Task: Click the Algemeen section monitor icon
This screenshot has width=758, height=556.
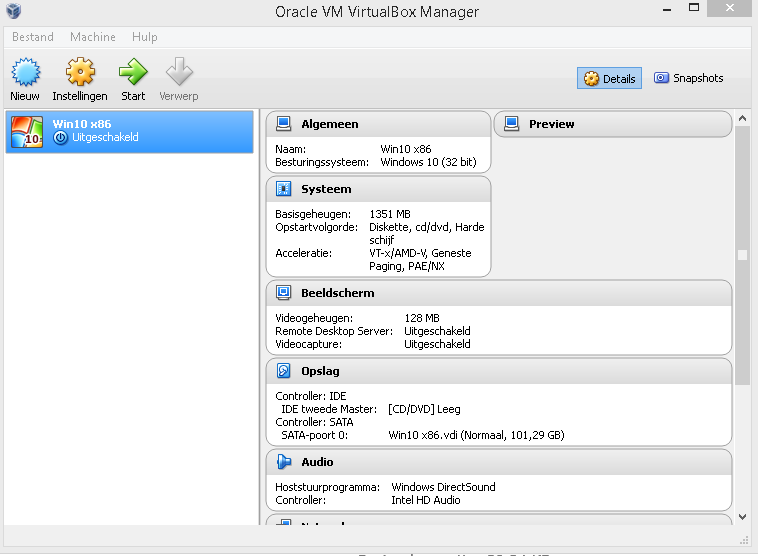Action: [284, 124]
